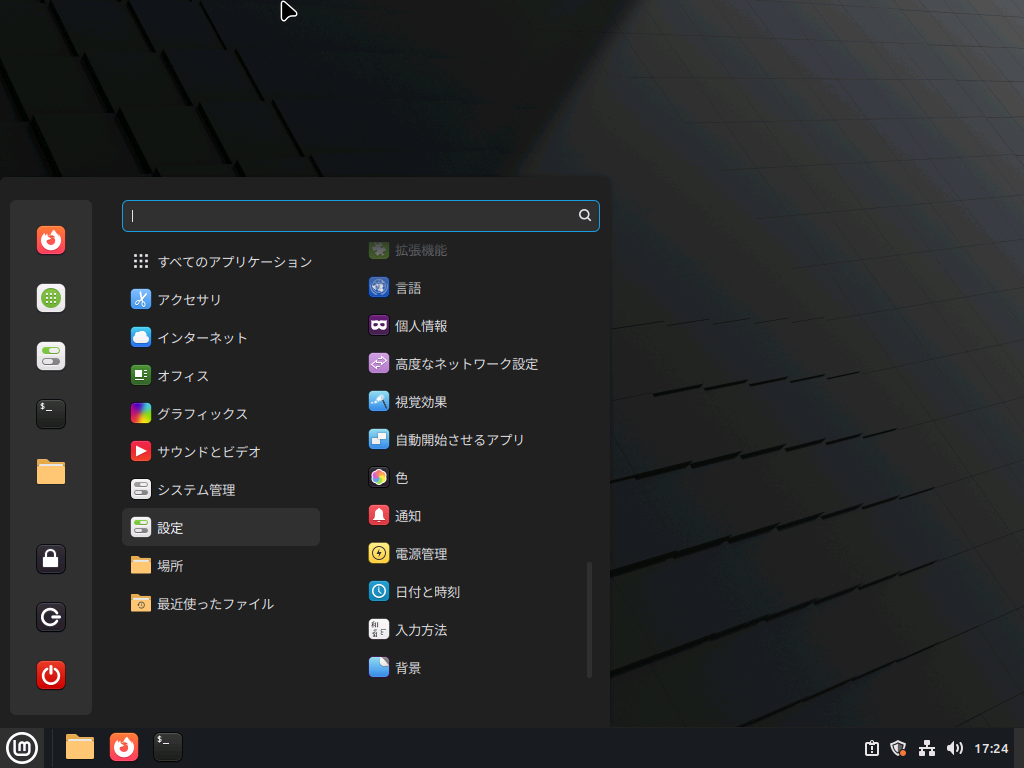This screenshot has width=1024, height=768.
Task: Click the network icon in system tray
Action: [x=926, y=748]
